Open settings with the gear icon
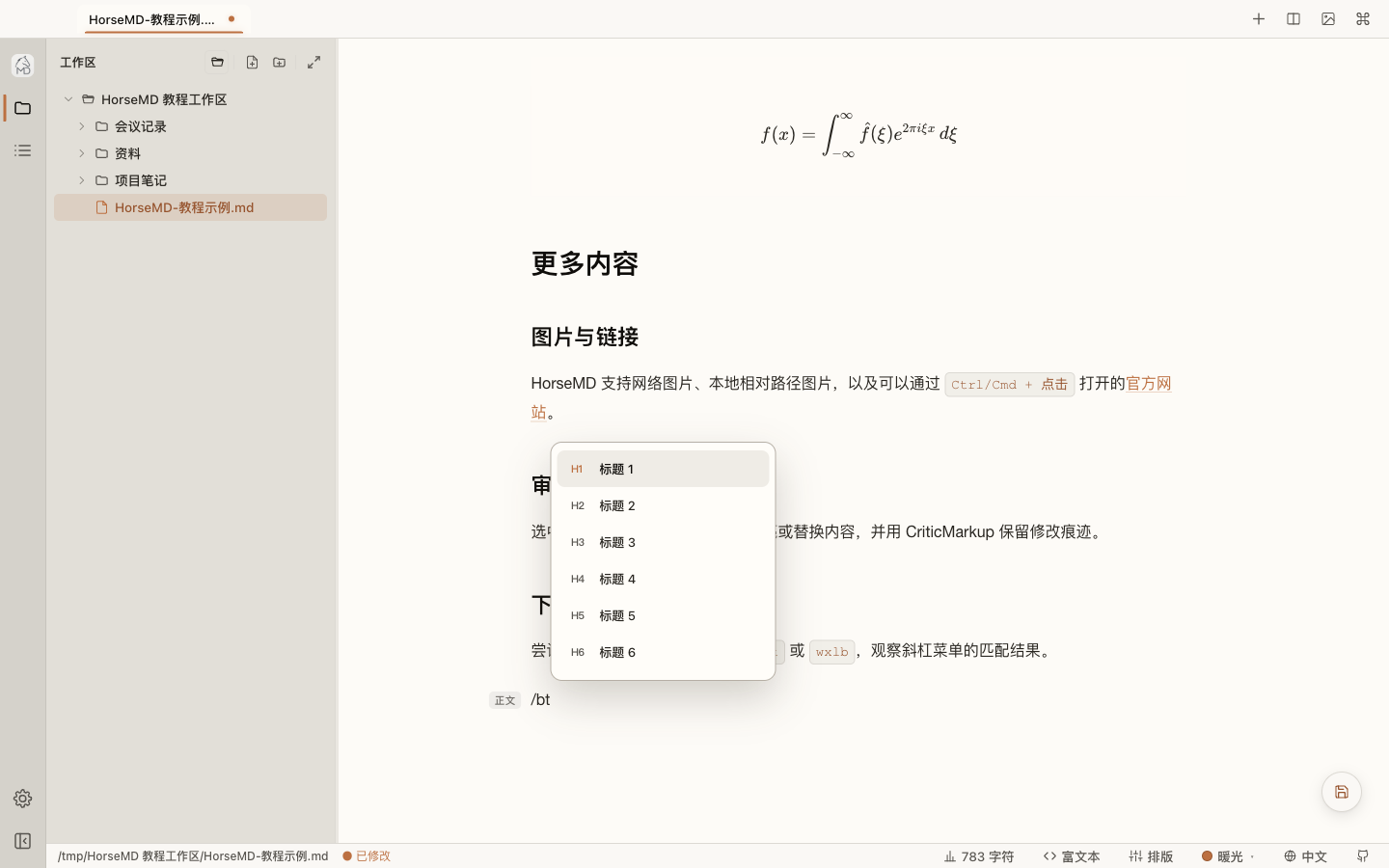This screenshot has width=1389, height=868. point(22,799)
